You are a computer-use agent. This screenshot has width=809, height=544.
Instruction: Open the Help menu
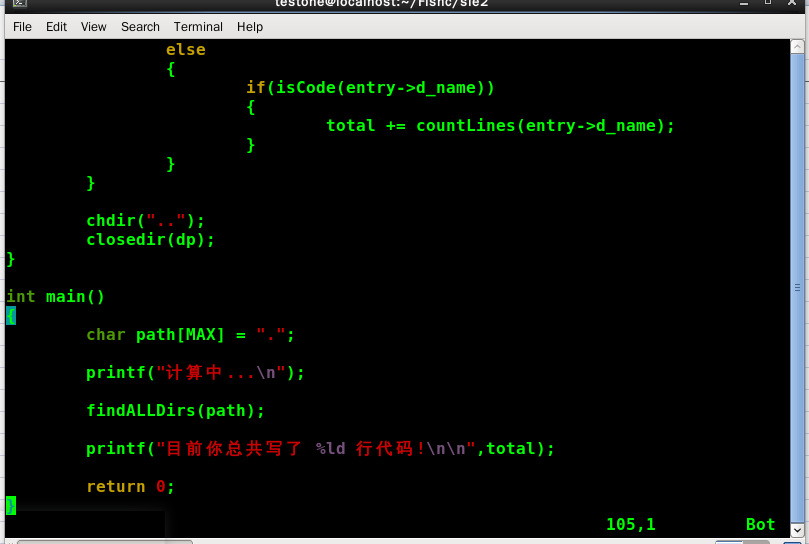(x=250, y=27)
